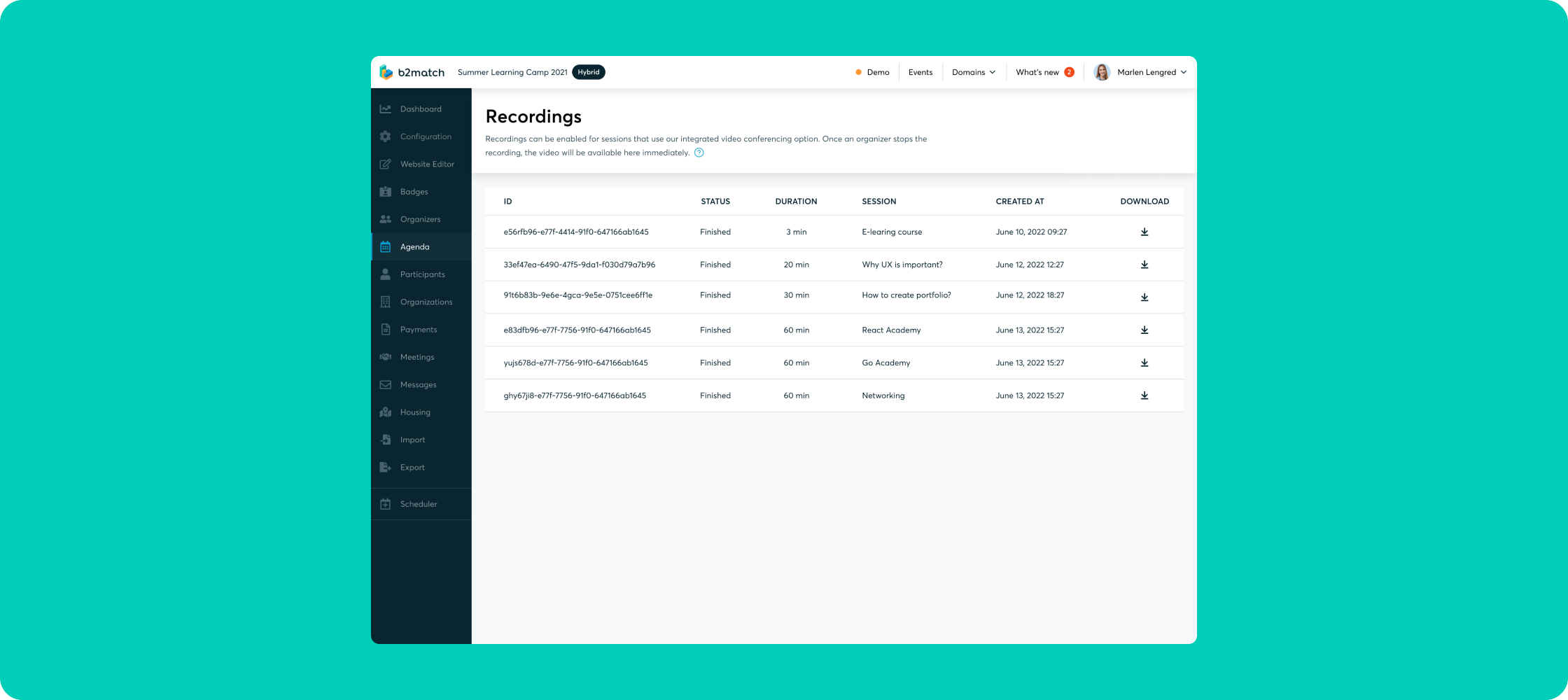Image resolution: width=1568 pixels, height=700 pixels.
Task: Click the b2match brand name
Action: (x=421, y=72)
